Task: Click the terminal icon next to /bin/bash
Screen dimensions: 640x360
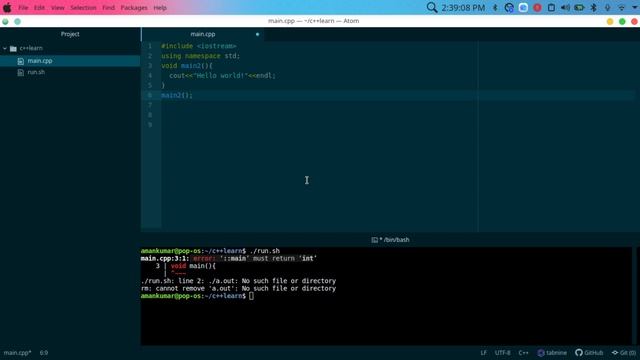Action: pyautogui.click(x=374, y=240)
